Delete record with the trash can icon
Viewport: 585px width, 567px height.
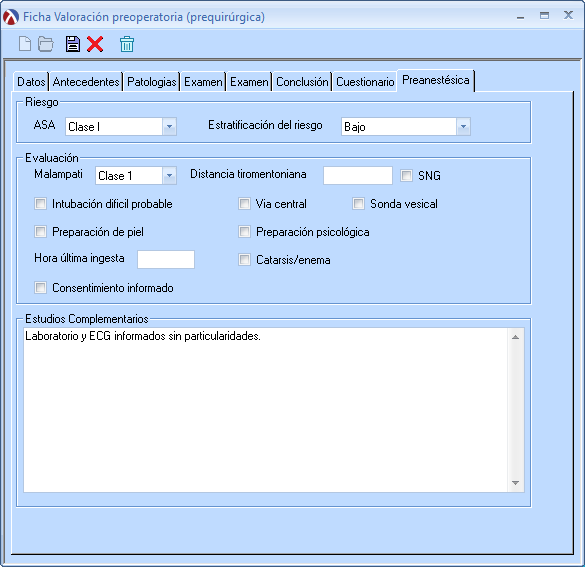(127, 44)
